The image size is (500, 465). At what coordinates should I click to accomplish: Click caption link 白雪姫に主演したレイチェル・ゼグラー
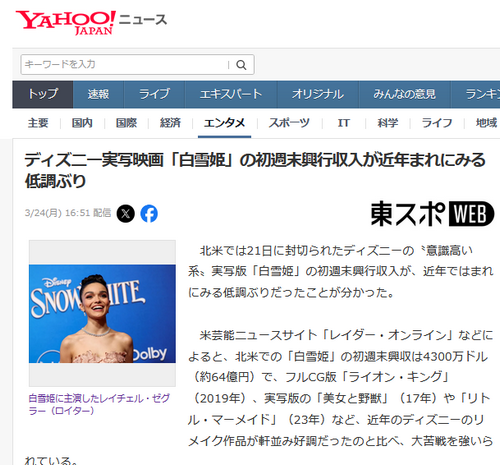click(99, 404)
